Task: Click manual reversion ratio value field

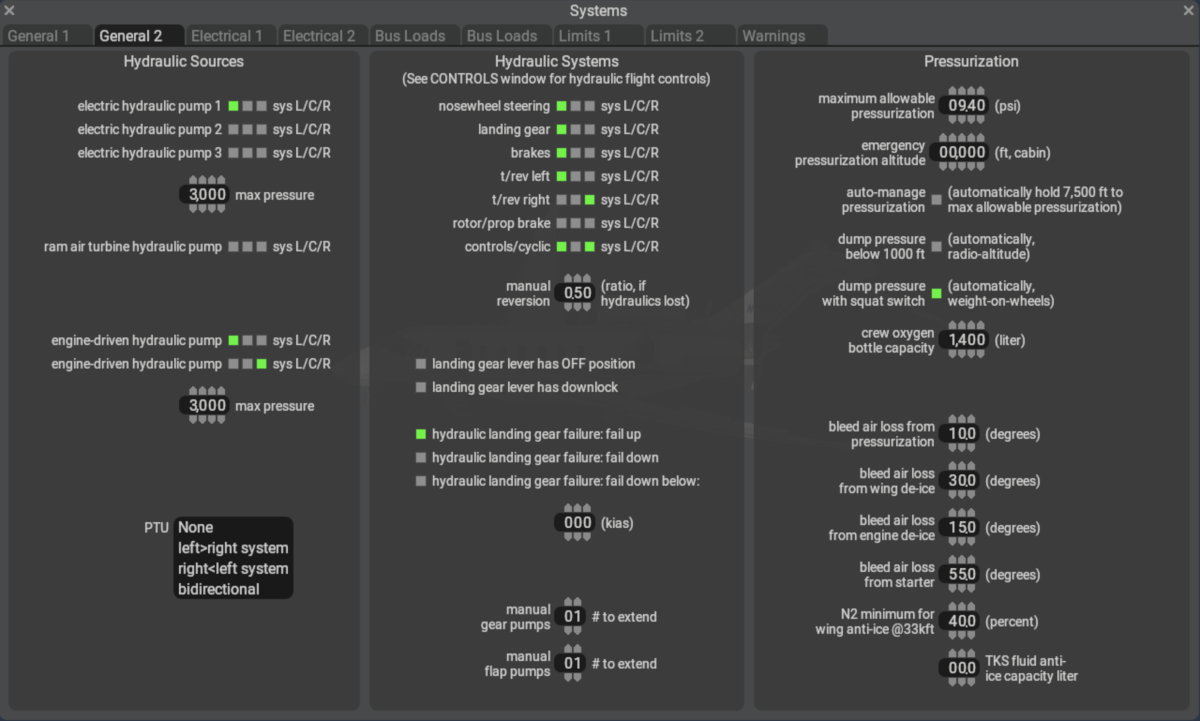Action: (x=578, y=293)
